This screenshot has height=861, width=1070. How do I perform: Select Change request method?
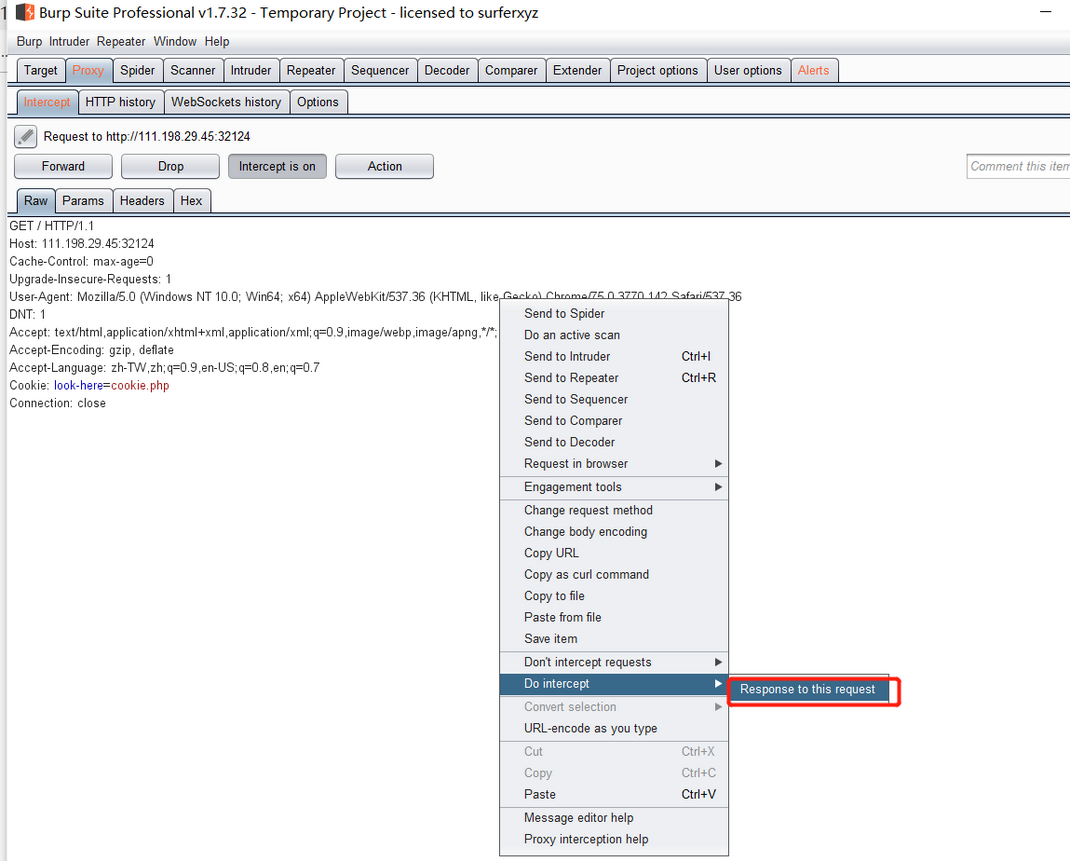(x=613, y=510)
